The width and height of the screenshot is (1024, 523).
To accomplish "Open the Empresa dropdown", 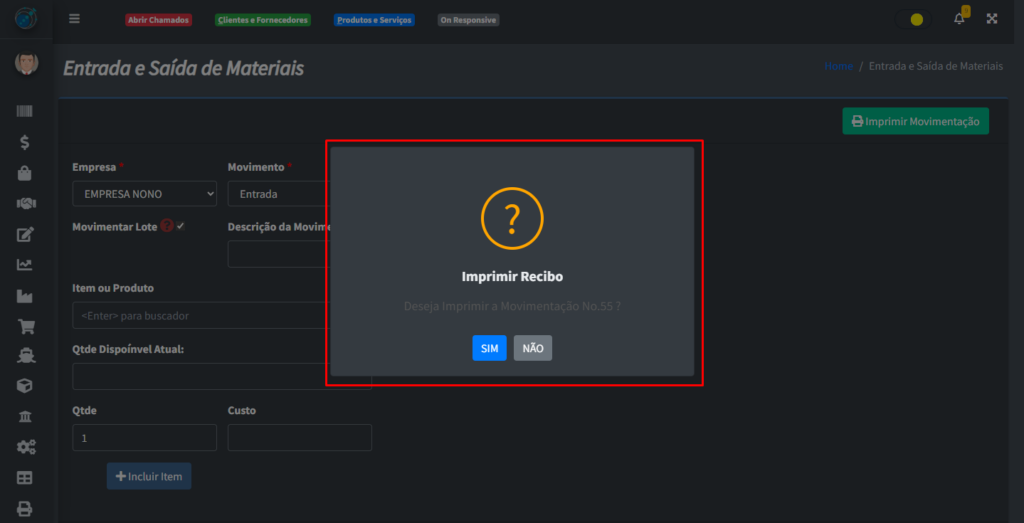I will [x=144, y=194].
